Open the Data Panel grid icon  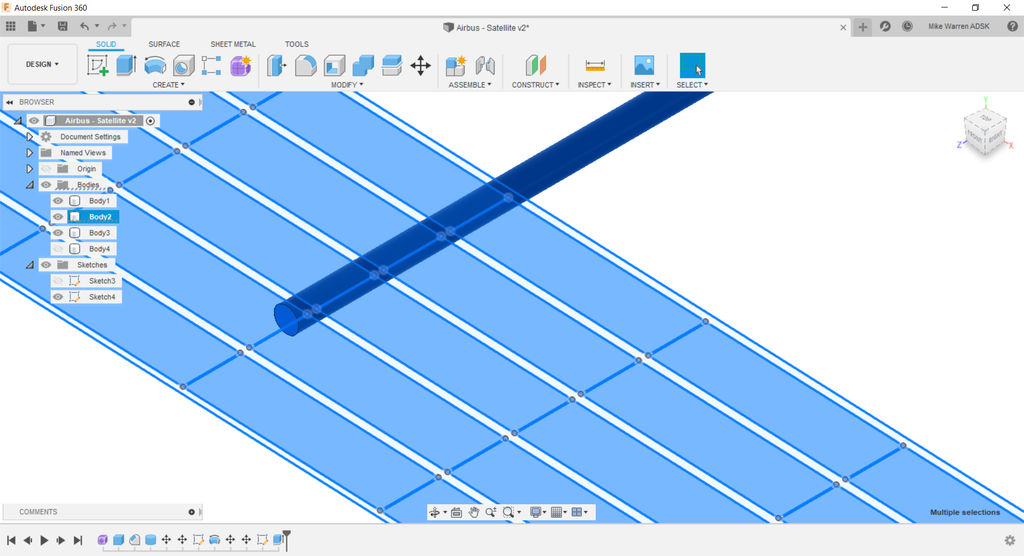pyautogui.click(x=10, y=26)
